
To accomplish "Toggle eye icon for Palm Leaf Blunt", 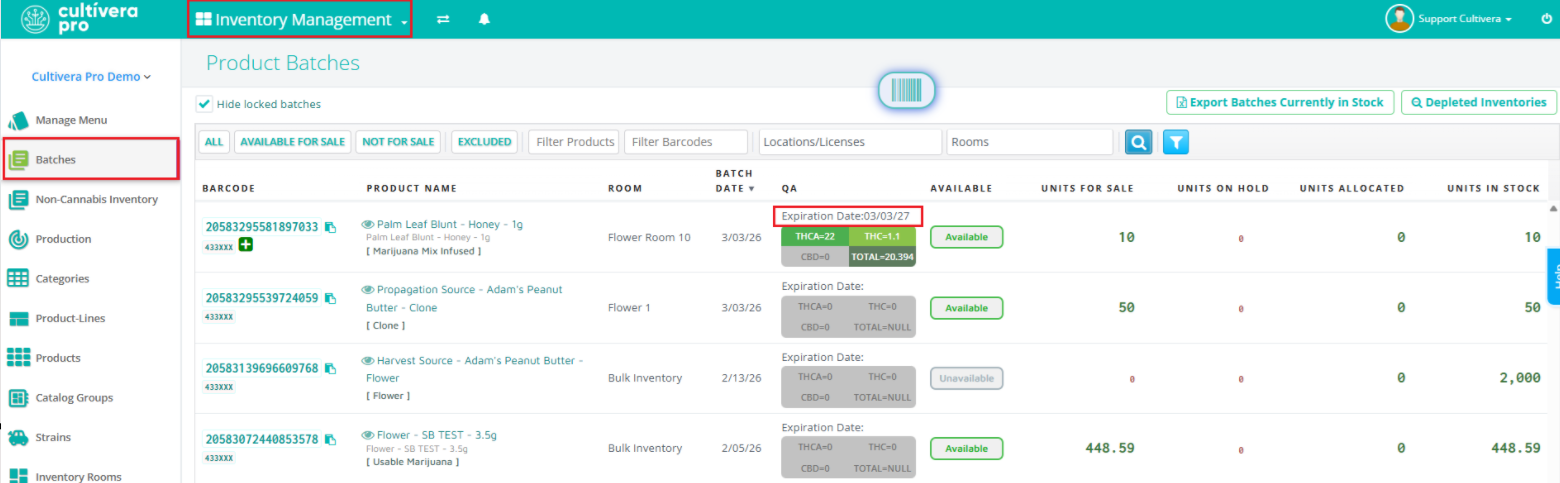I will pos(367,225).
